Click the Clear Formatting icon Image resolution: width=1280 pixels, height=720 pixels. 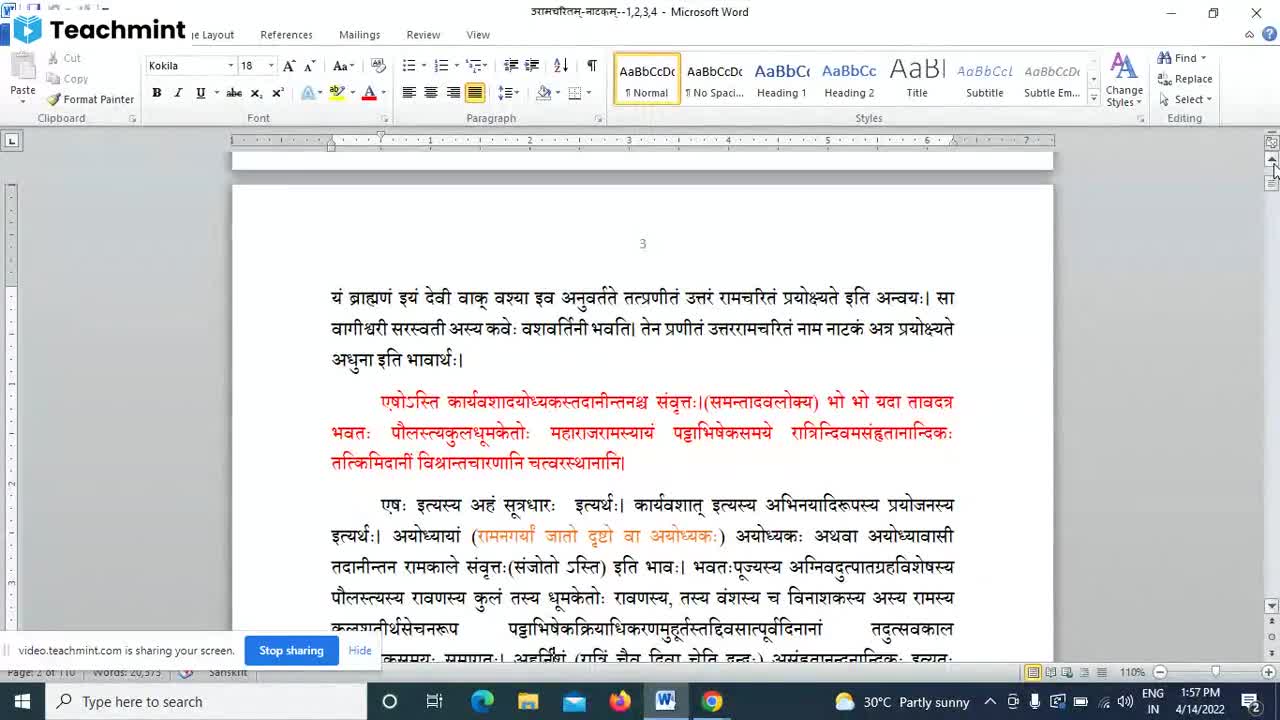378,66
